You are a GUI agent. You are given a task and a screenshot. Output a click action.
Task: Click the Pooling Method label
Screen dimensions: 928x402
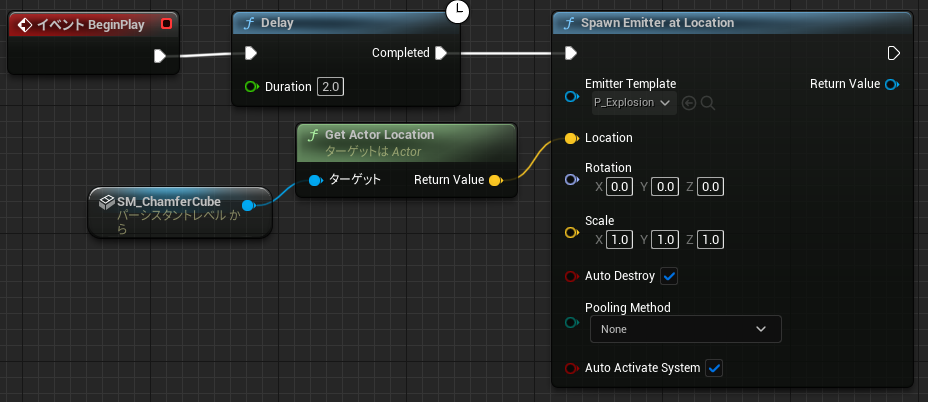click(627, 308)
